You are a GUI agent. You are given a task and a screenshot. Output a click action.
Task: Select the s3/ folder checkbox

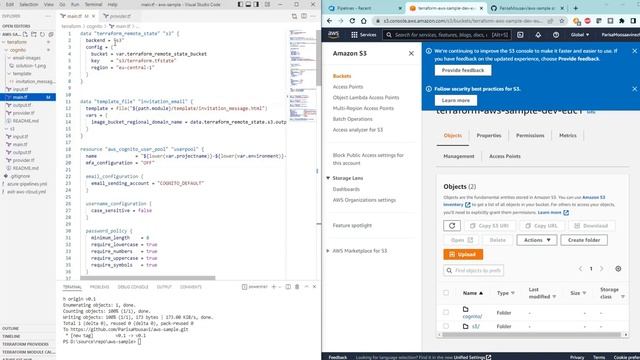pos(446,326)
